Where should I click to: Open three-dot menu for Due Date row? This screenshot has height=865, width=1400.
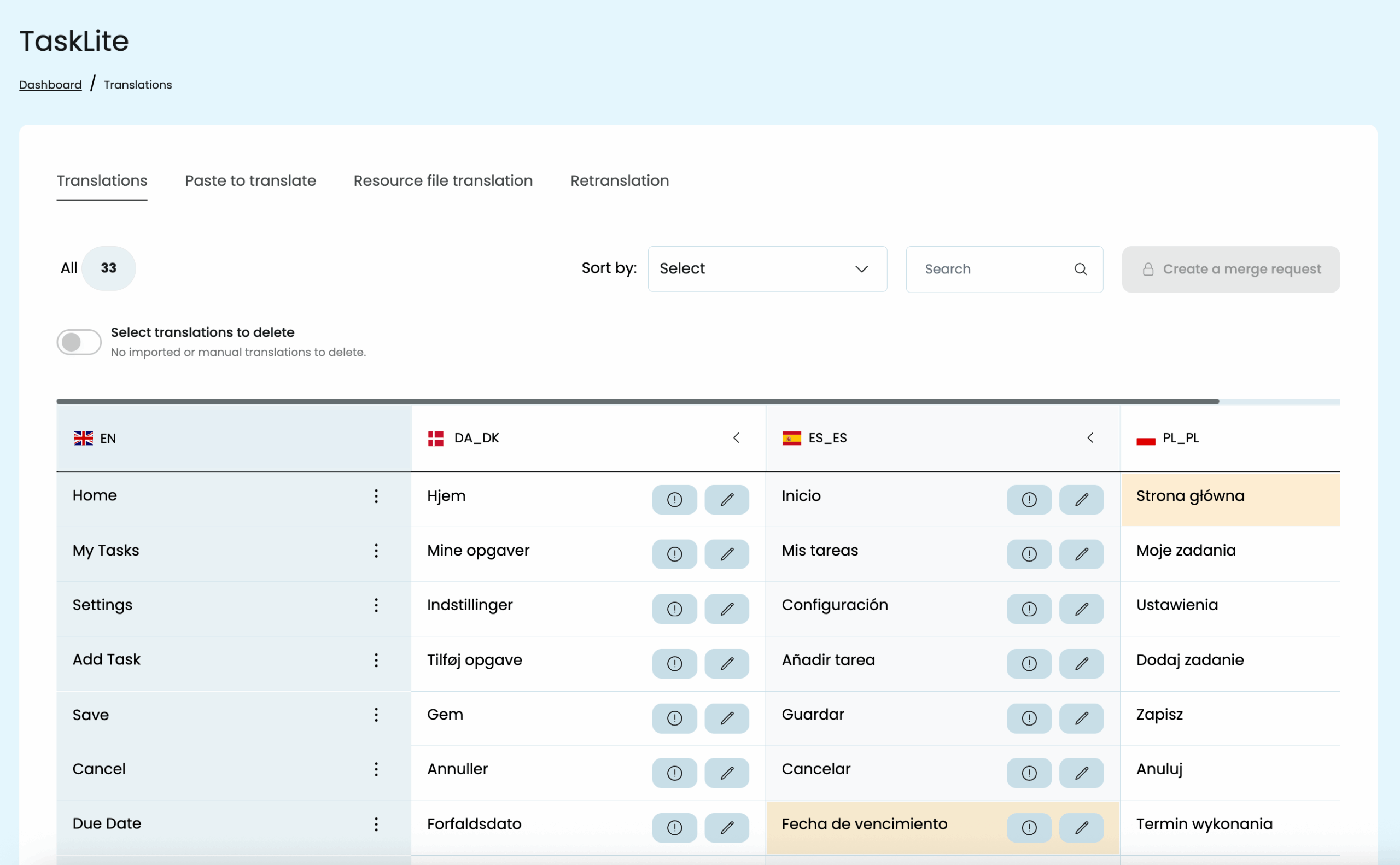376,824
